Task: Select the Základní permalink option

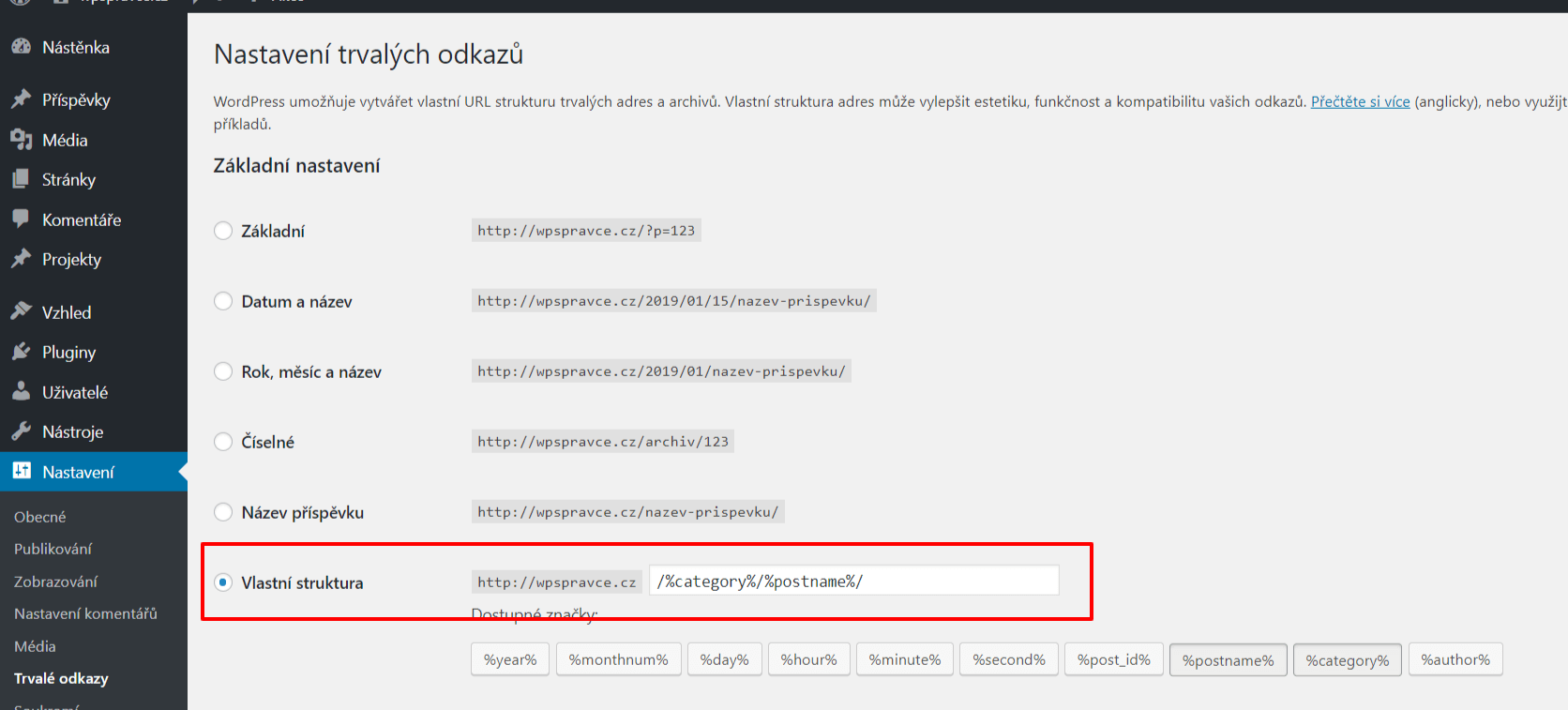Action: [223, 231]
